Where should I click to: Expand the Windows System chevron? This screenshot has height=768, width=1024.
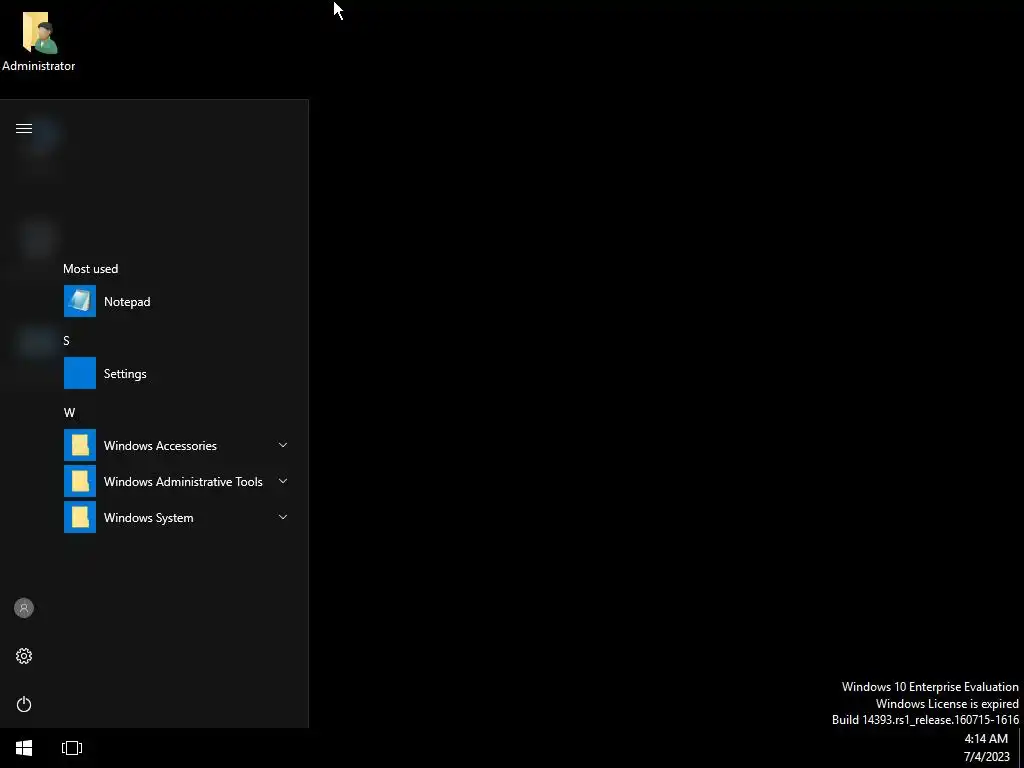click(283, 517)
